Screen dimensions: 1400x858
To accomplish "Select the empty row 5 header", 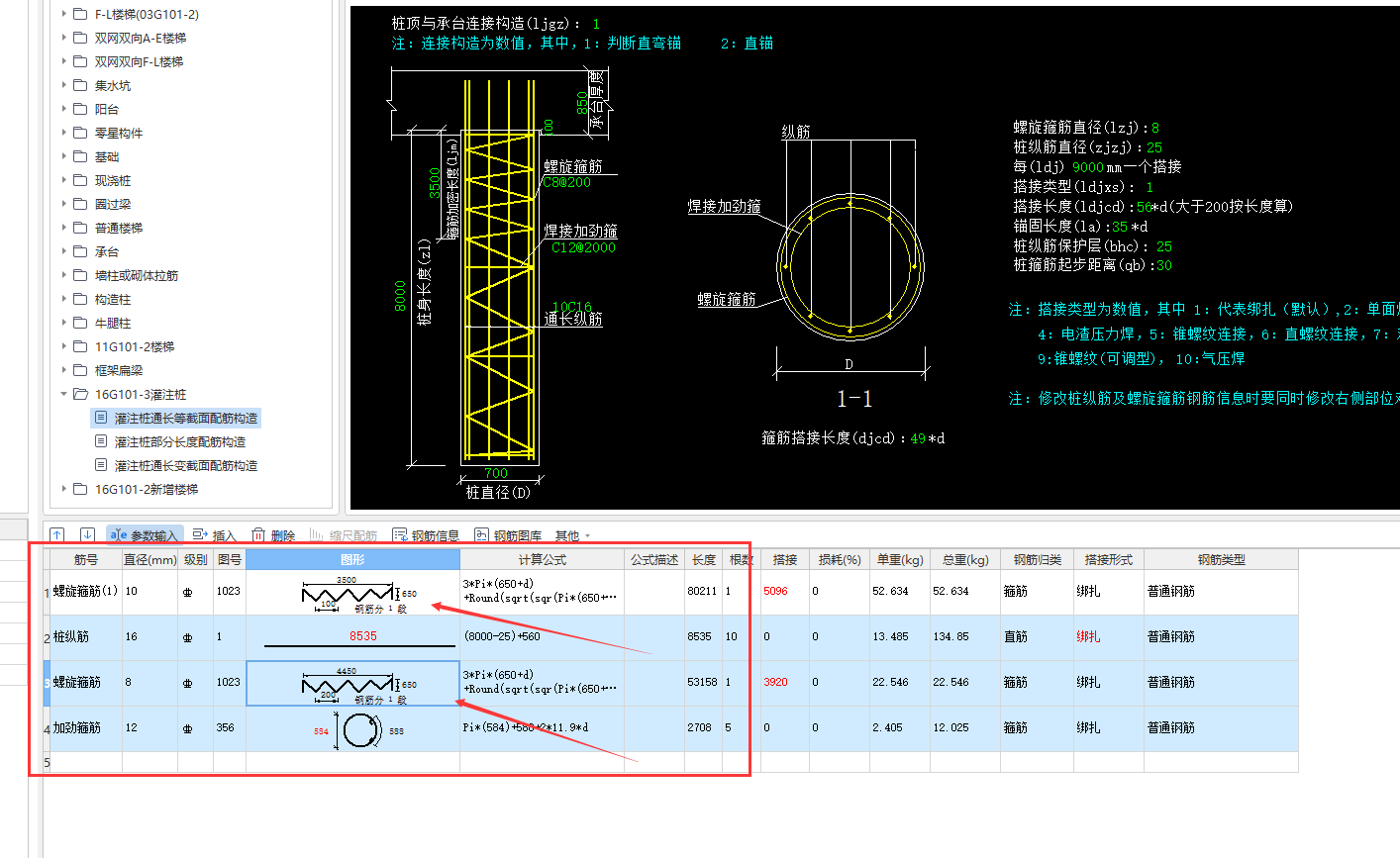I will pos(47,763).
